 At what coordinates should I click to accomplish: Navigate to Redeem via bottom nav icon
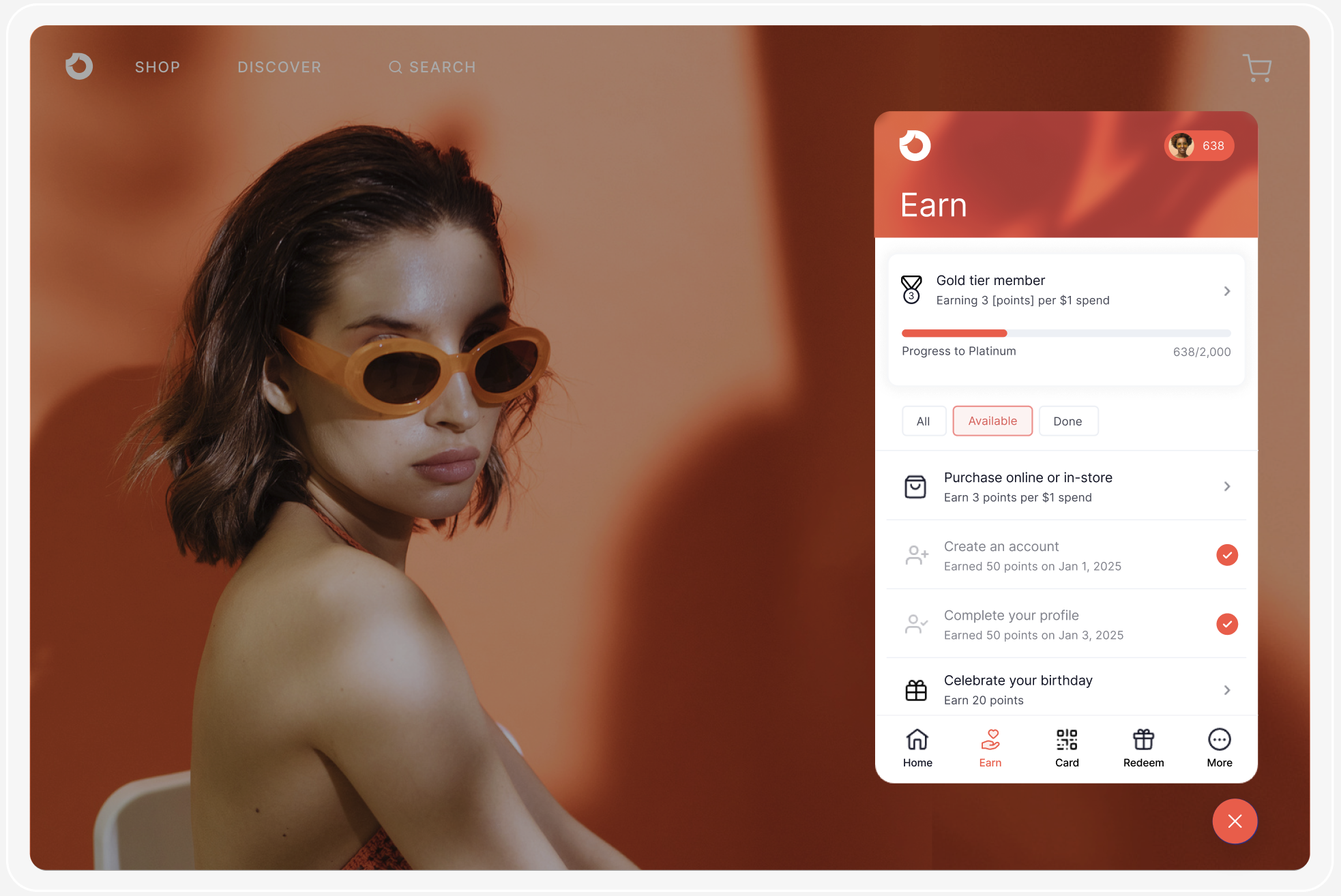1143,748
